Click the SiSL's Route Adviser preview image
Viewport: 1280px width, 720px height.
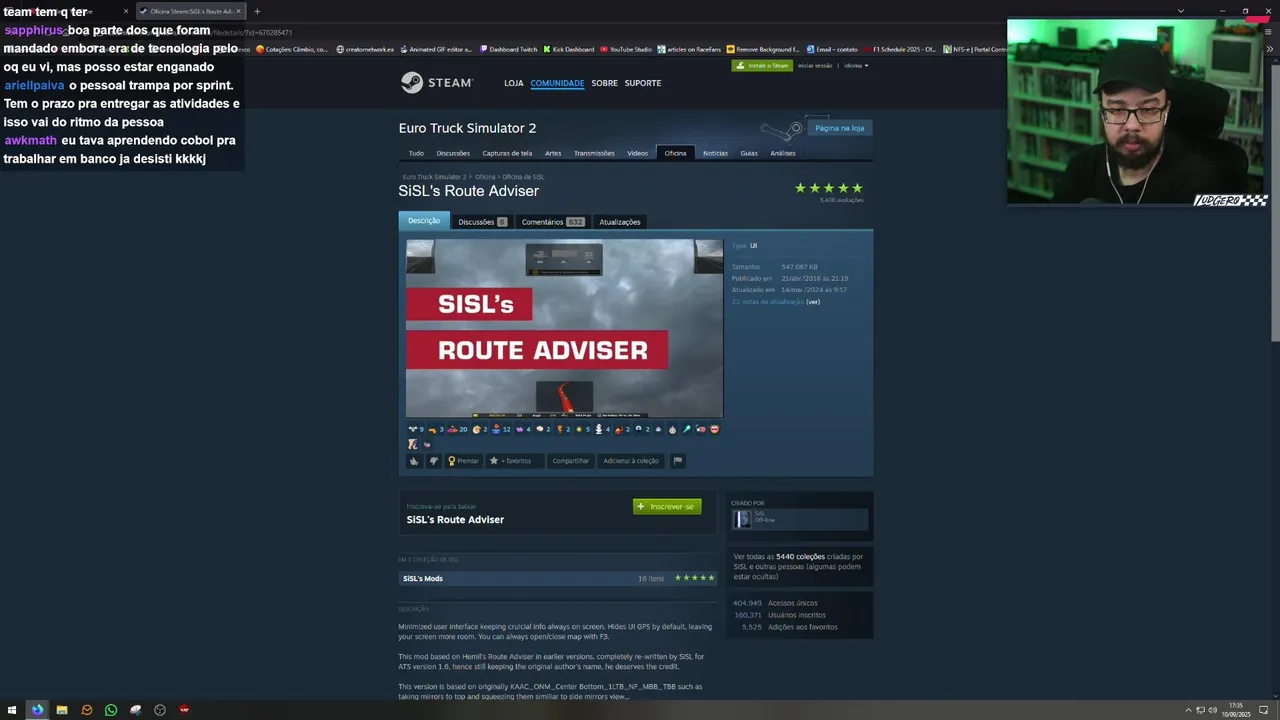tap(564, 328)
